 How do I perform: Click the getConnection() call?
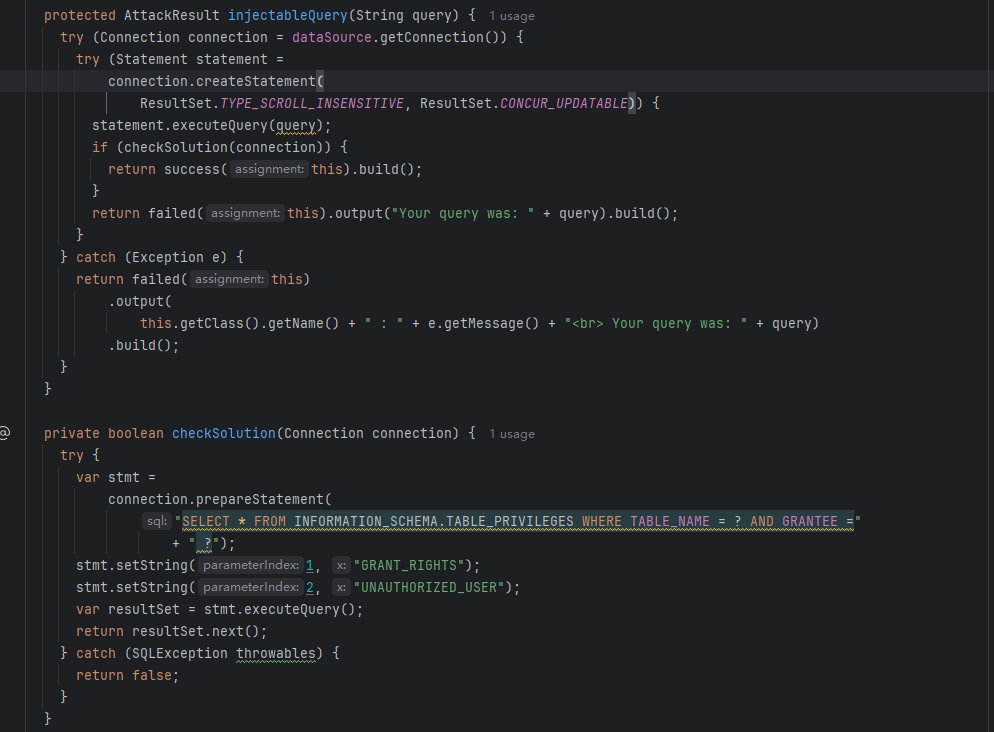[x=439, y=37]
